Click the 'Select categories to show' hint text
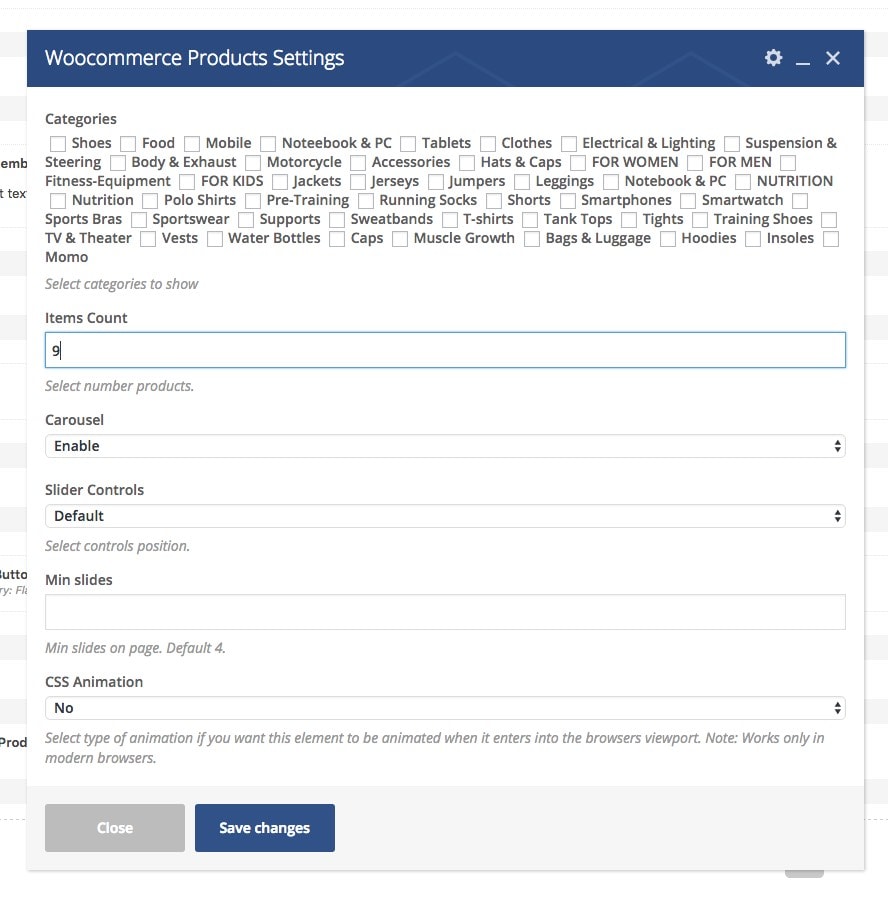888x899 pixels. point(122,284)
